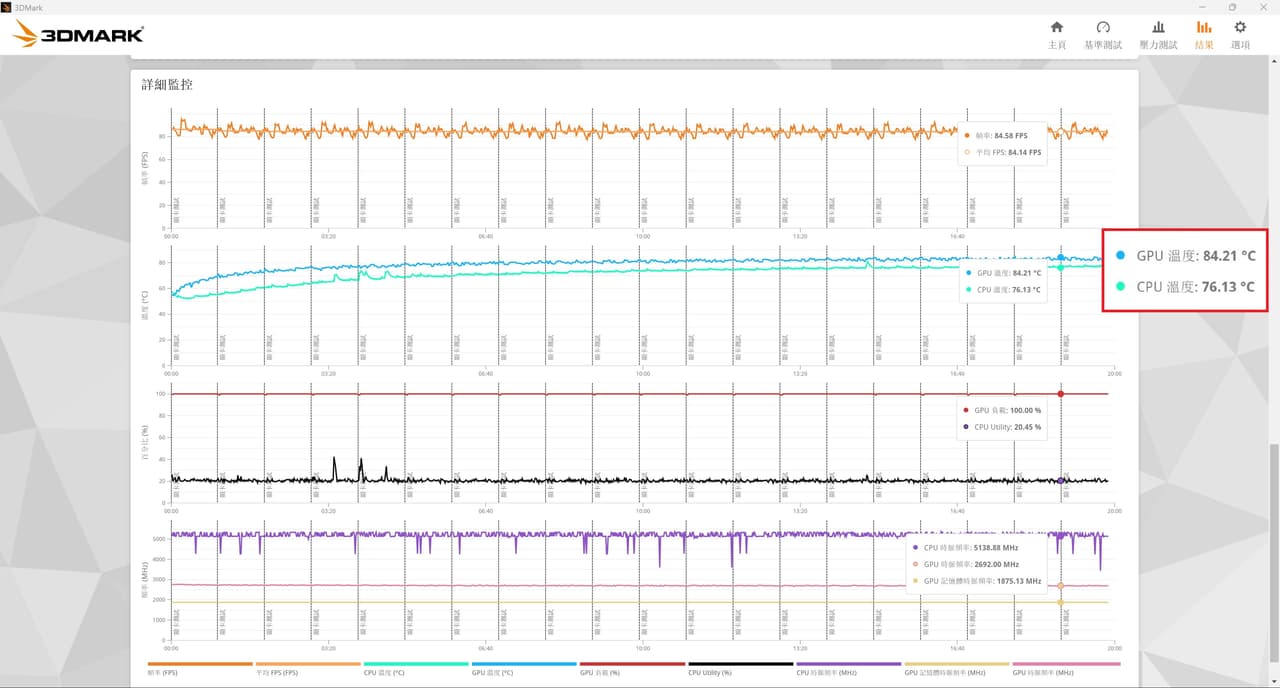
Task: Toggle the GPU 溫度 legend series
Action: (524, 668)
